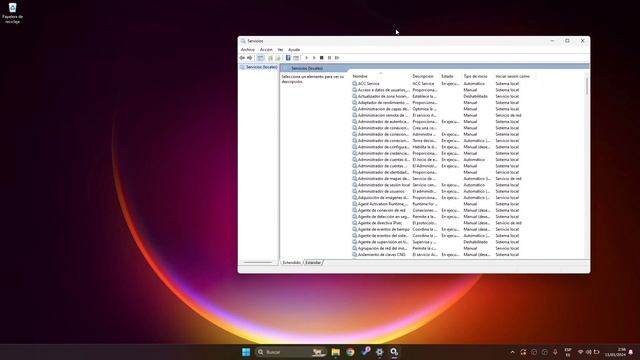The width and height of the screenshot is (640, 360).
Task: Click the Stop service square icon
Action: (x=322, y=58)
